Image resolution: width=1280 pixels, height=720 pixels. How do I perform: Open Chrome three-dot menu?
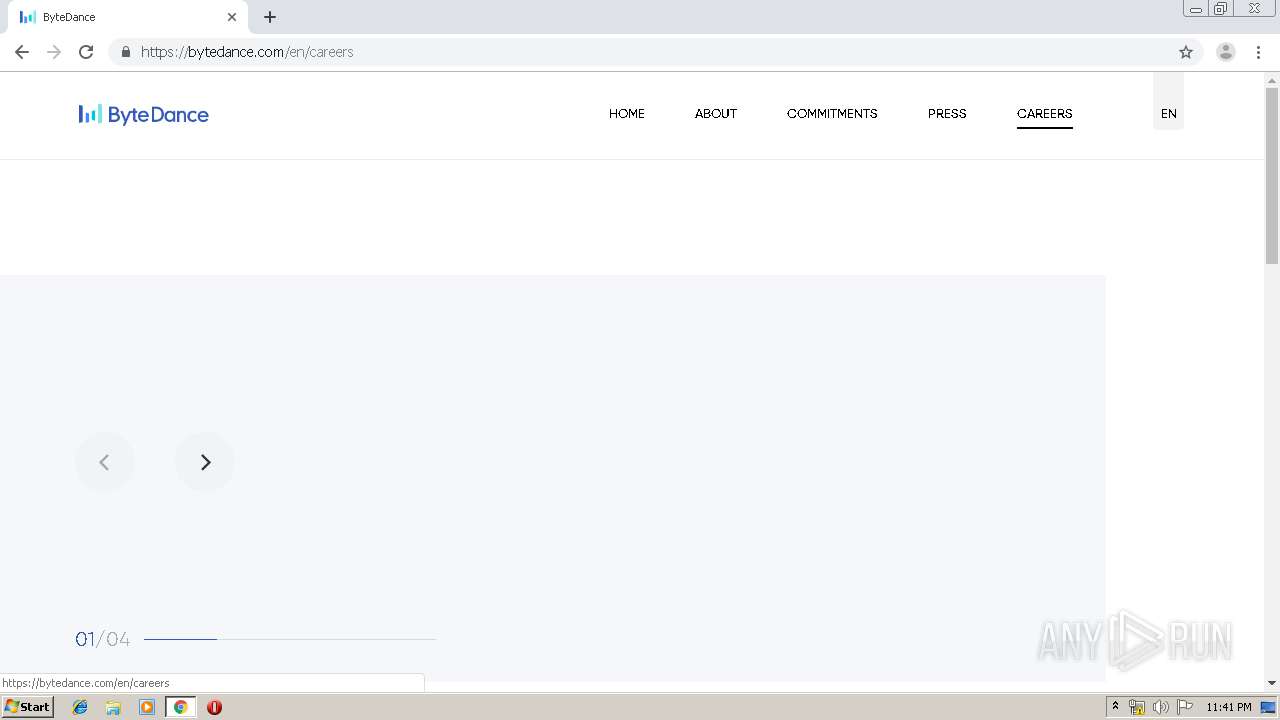[1258, 52]
